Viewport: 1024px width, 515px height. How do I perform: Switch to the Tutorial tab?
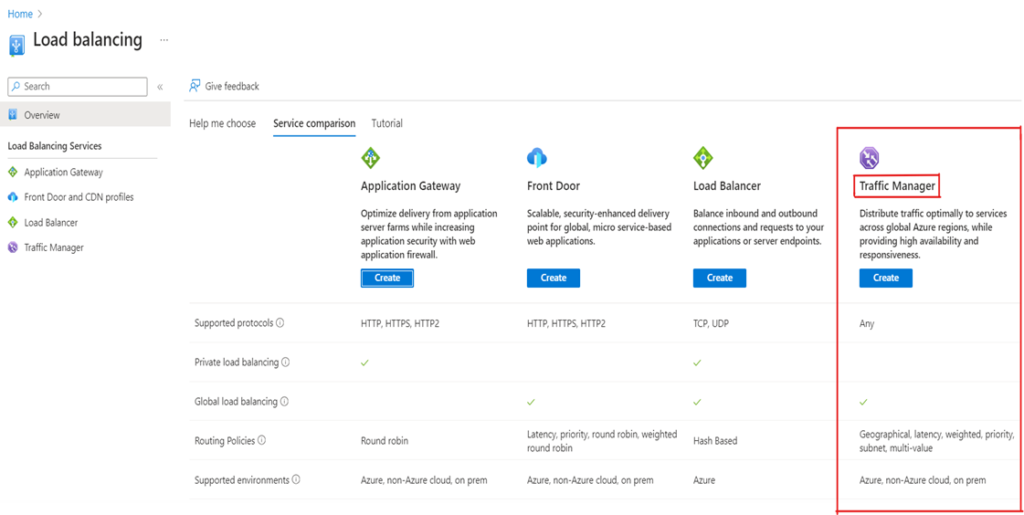click(x=387, y=123)
